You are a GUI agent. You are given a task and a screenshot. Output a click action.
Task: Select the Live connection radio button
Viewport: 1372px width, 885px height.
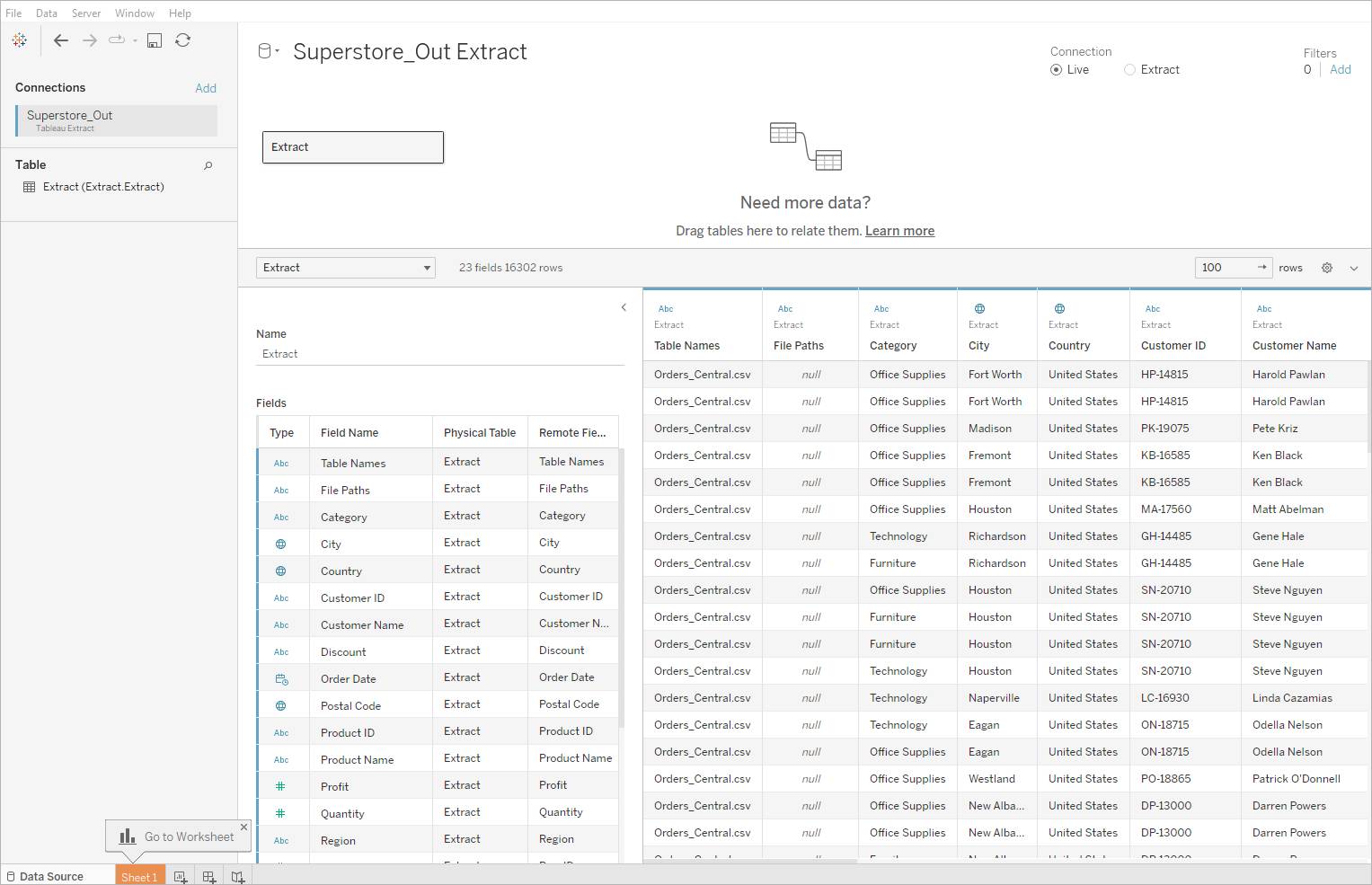tap(1056, 70)
